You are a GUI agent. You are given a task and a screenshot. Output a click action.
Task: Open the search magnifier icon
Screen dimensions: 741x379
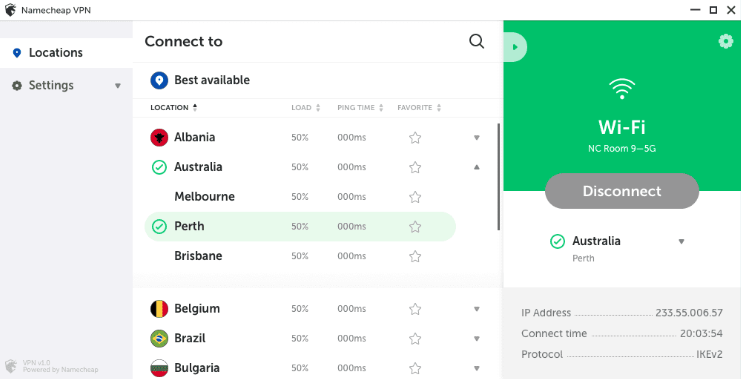pyautogui.click(x=476, y=42)
